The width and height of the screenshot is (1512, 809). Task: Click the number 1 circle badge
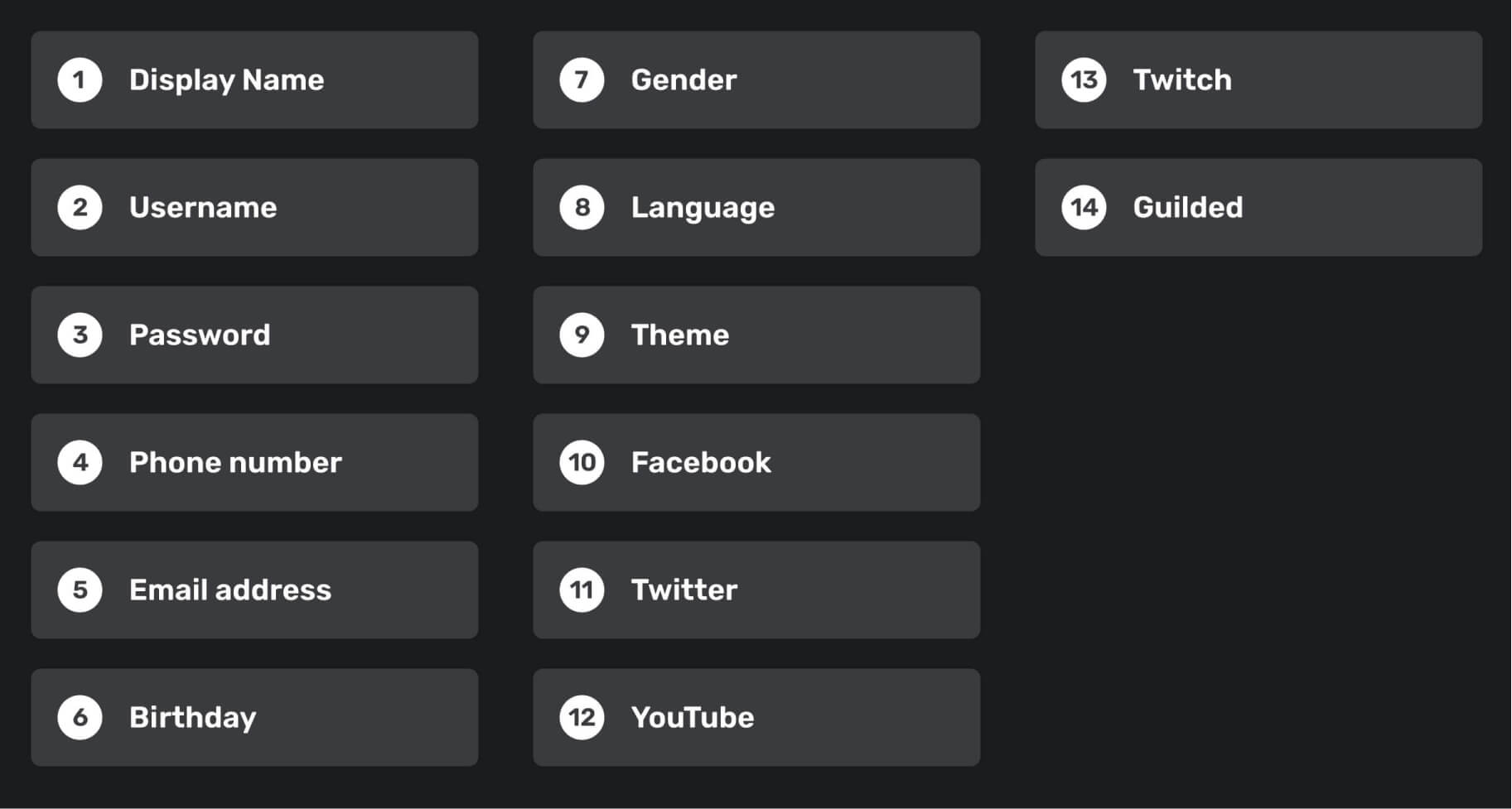tap(80, 80)
